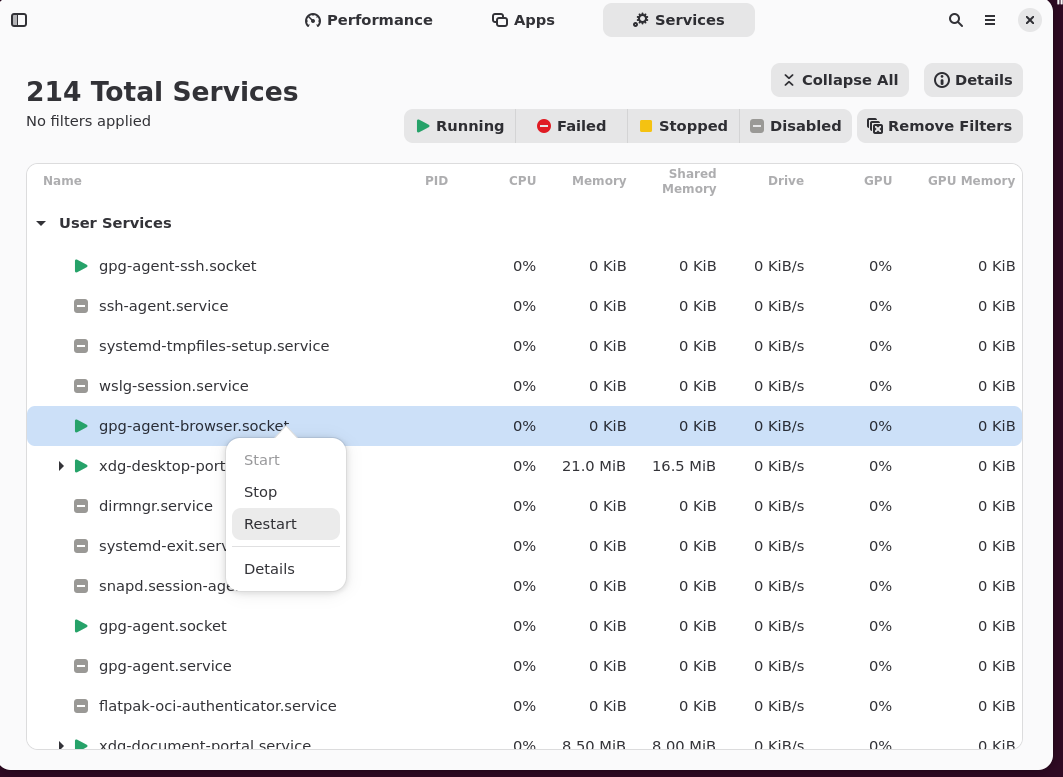1063x777 pixels.
Task: Click the Remove Filters button
Action: [939, 126]
